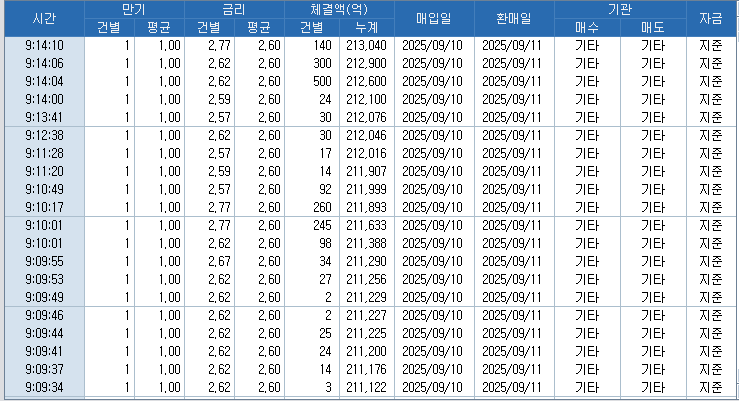The width and height of the screenshot is (739, 401).
Task: Click the 245 volume cell
Action: (312, 226)
